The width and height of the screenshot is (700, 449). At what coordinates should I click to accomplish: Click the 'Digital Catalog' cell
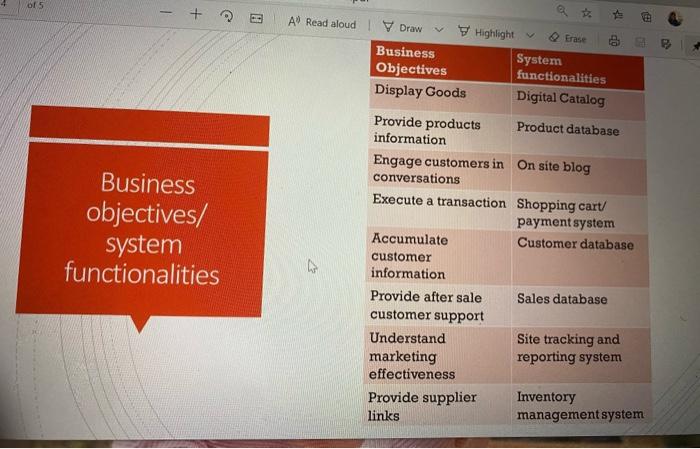(578, 103)
